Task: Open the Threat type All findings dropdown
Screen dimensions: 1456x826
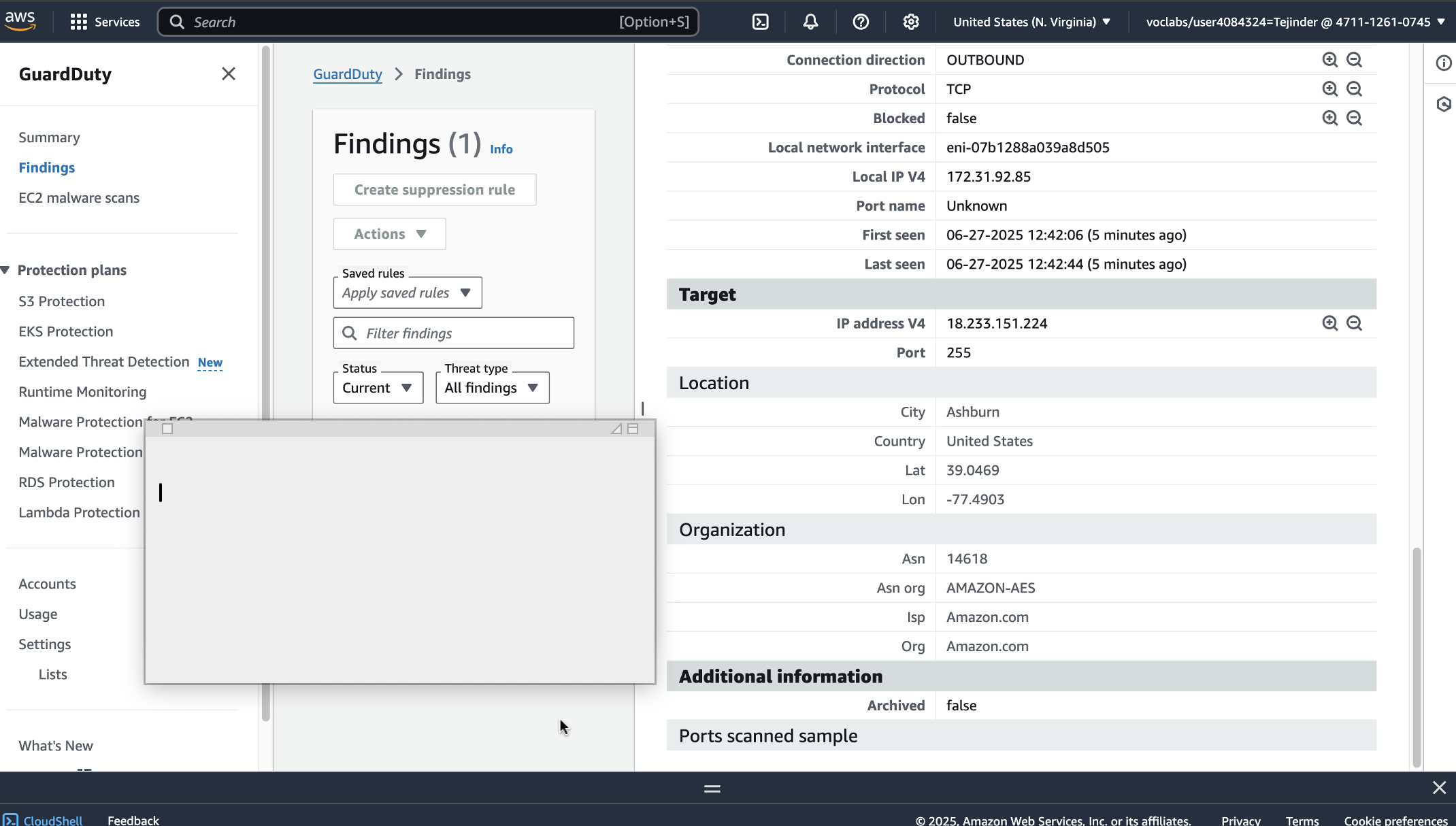Action: pyautogui.click(x=492, y=388)
